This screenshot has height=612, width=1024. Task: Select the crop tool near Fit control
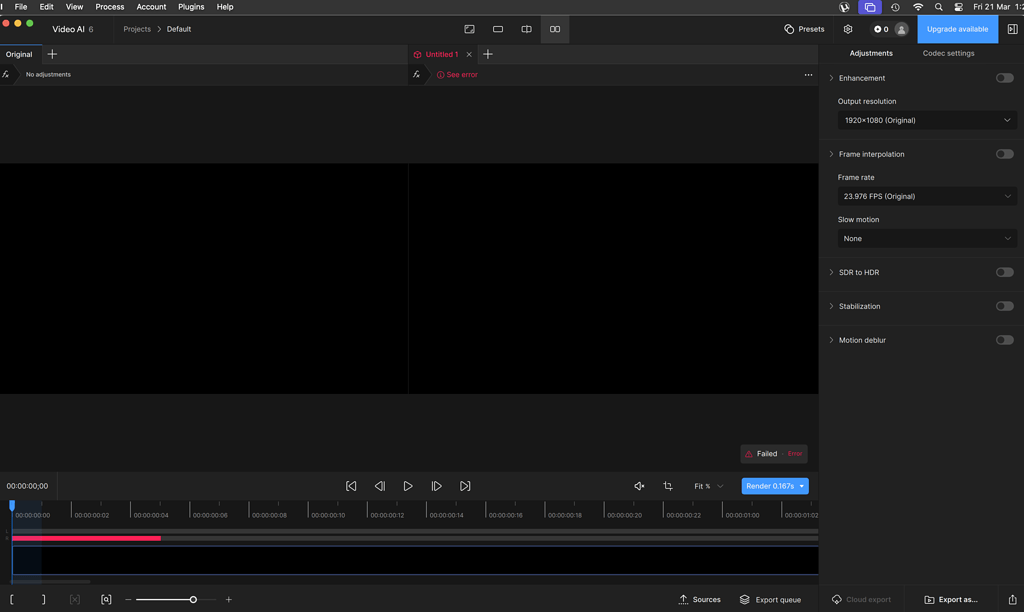(x=668, y=486)
